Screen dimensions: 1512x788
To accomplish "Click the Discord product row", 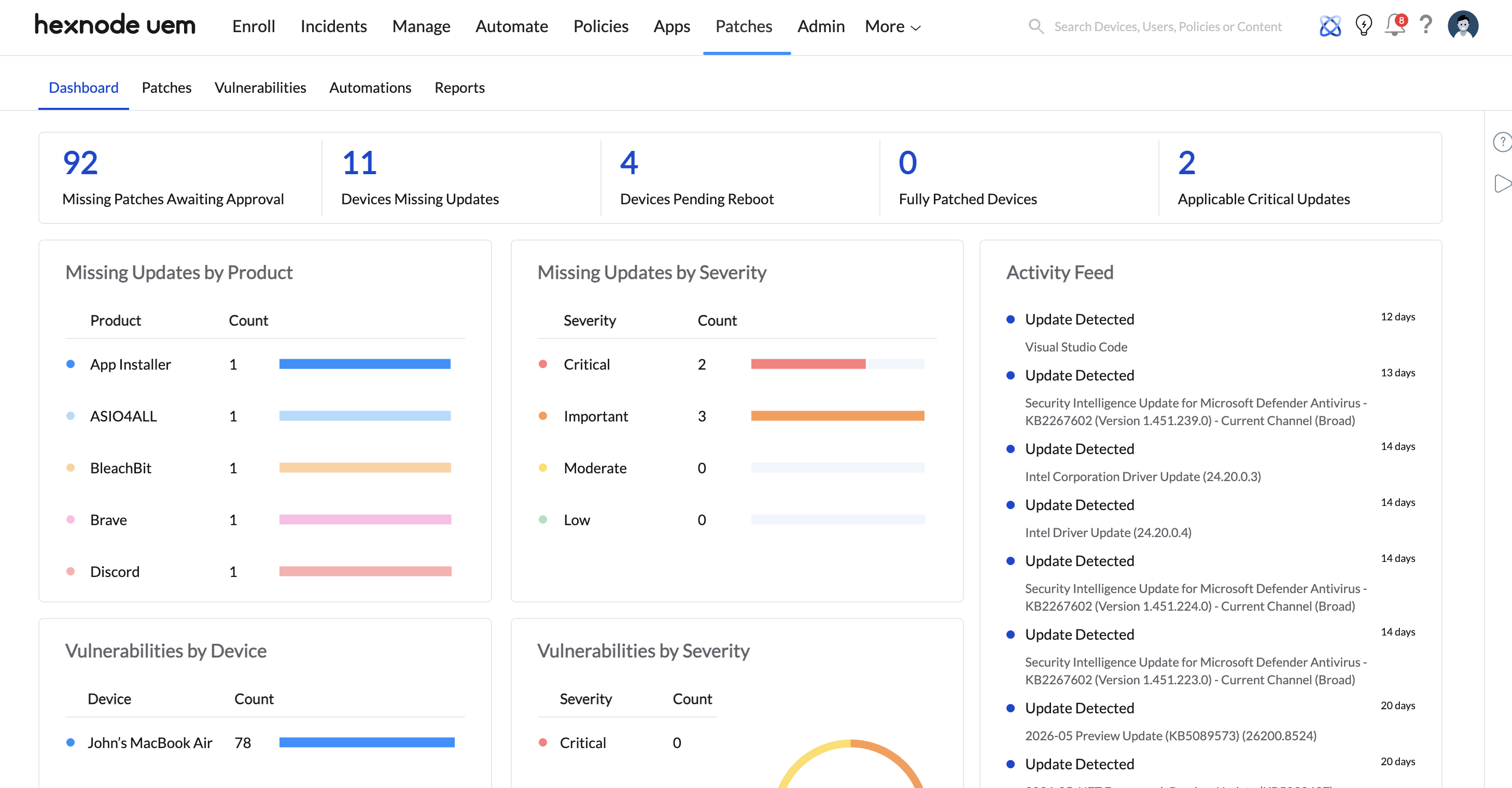I will (265, 571).
